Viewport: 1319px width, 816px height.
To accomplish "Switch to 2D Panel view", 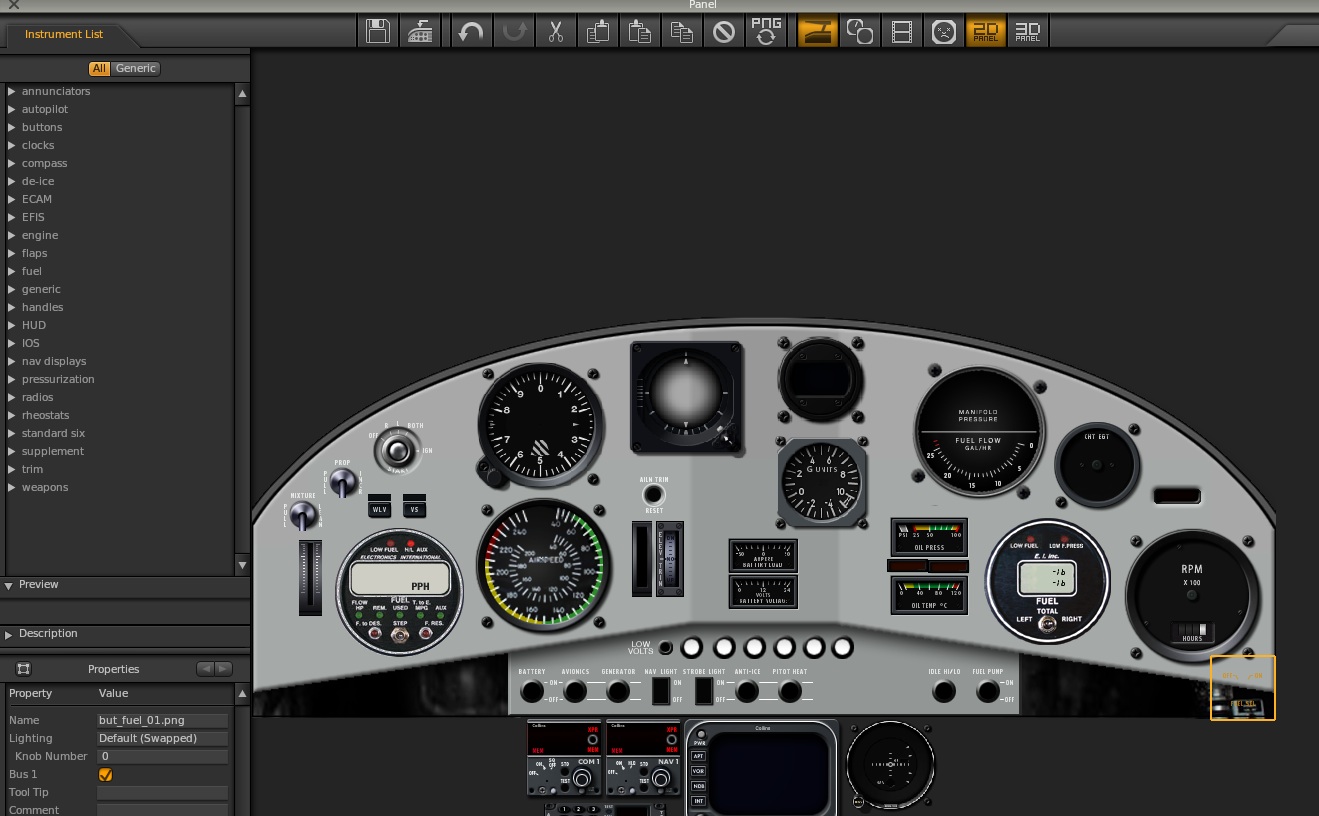I will pyautogui.click(x=986, y=32).
